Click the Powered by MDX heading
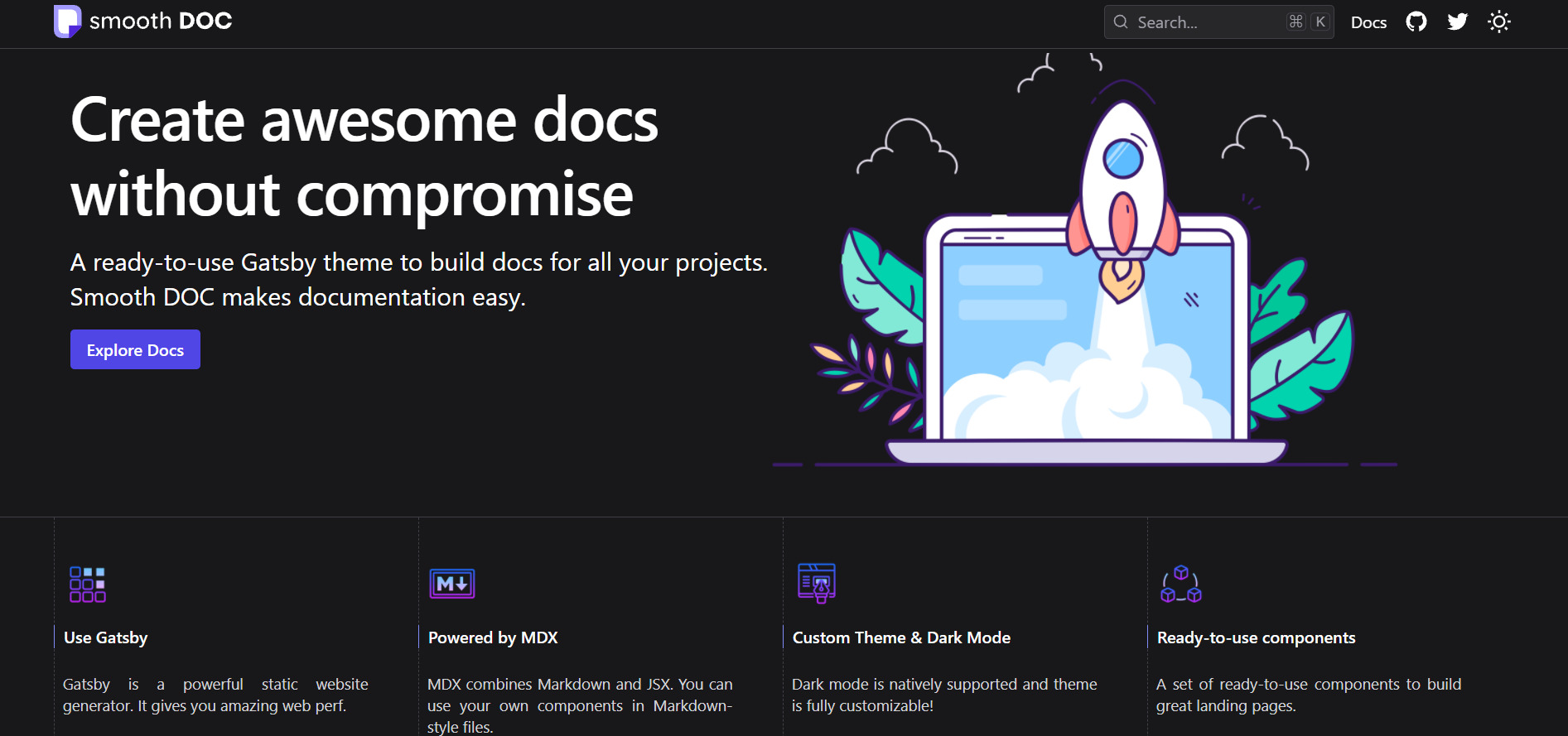 pos(493,637)
